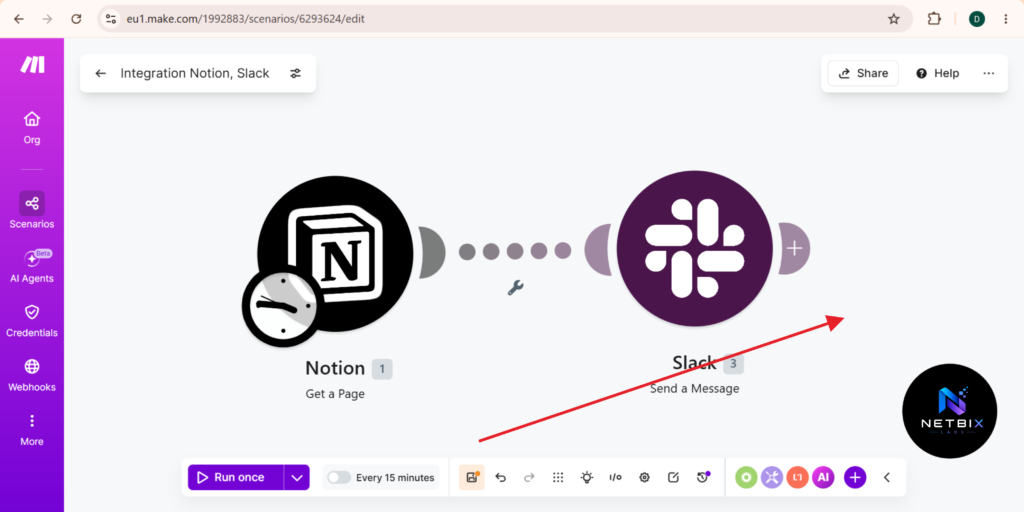Open Help

point(937,73)
